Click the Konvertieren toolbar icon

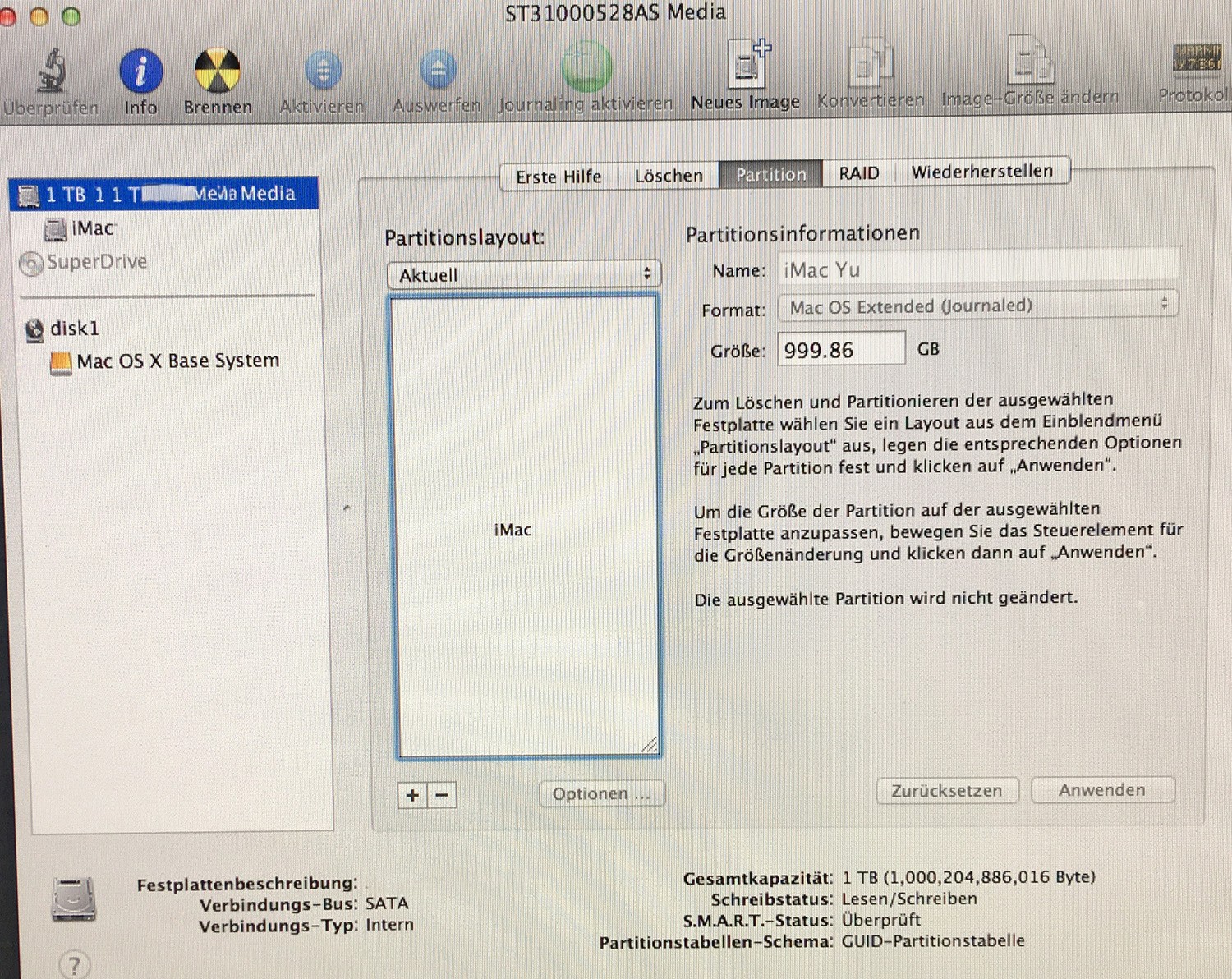[x=871, y=62]
